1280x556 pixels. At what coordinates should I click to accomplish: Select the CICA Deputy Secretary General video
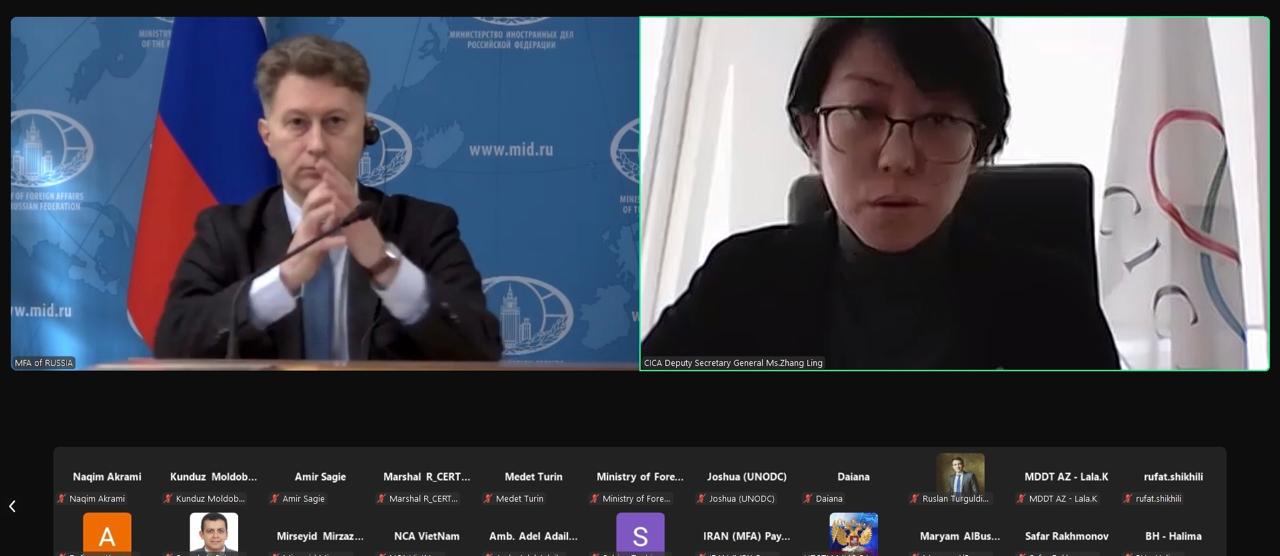click(954, 192)
